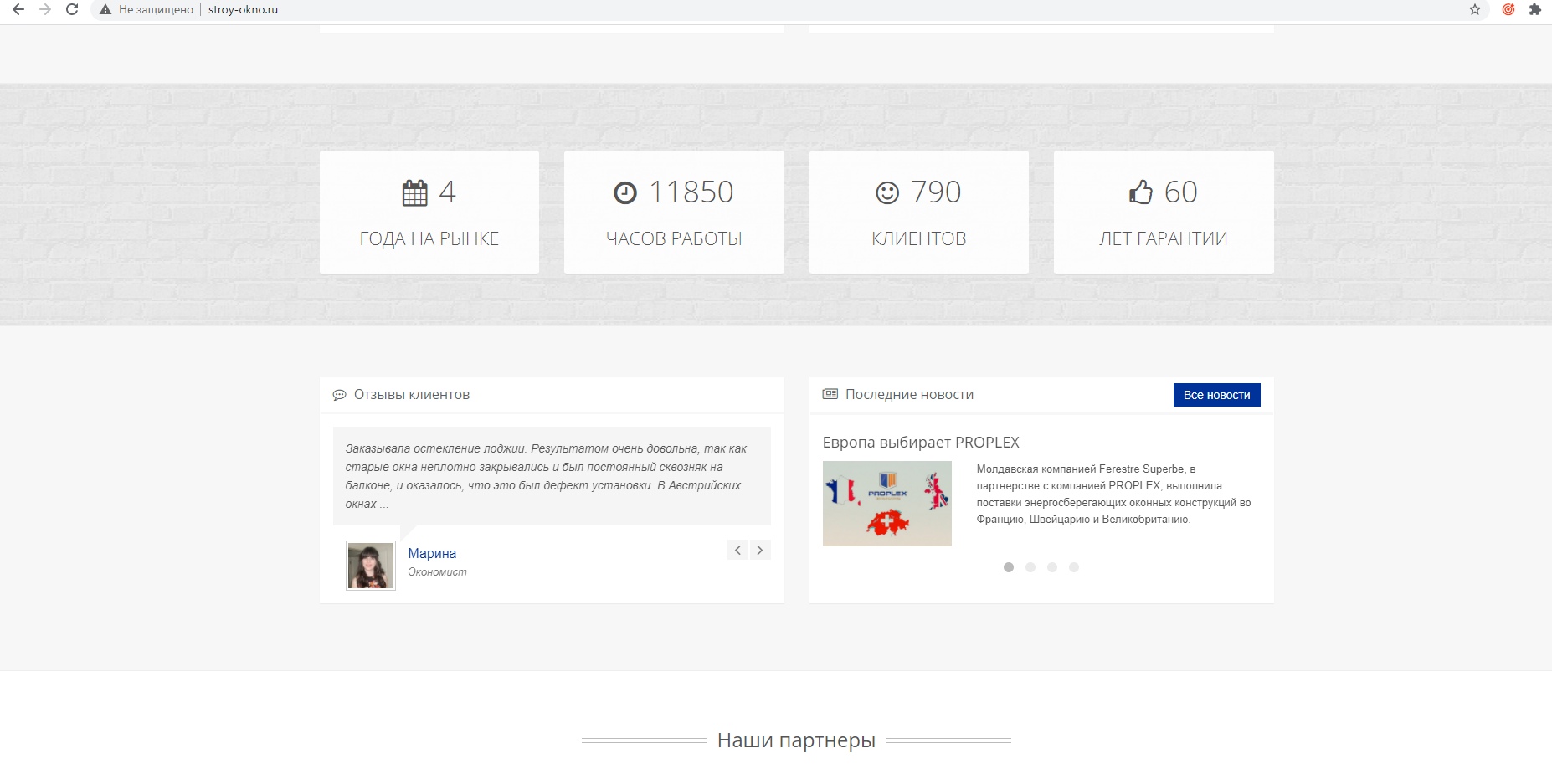Click the 790 counter number
Screen dimensions: 1552x784
[936, 192]
